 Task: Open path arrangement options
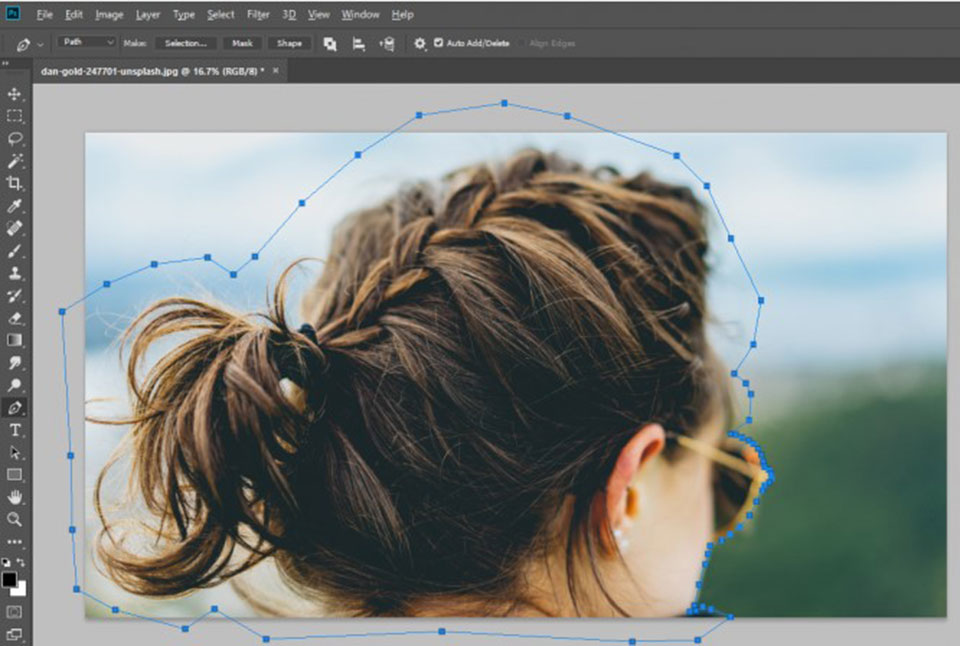pyautogui.click(x=387, y=43)
